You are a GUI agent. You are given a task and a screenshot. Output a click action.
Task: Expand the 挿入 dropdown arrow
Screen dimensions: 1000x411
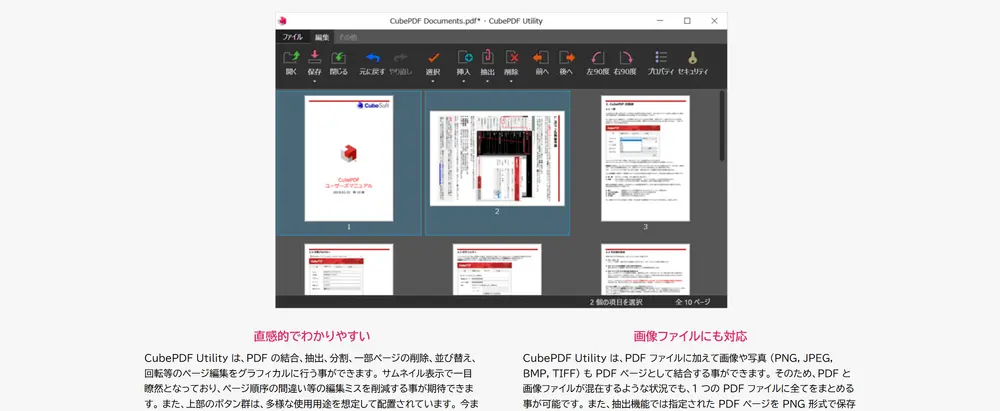[x=464, y=81]
